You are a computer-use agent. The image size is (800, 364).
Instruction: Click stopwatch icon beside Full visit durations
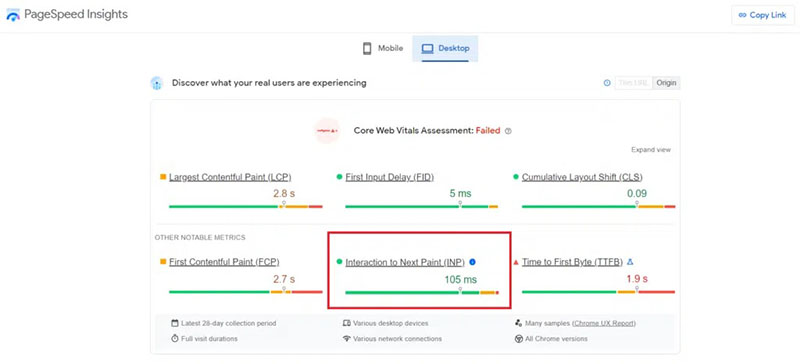coord(175,338)
